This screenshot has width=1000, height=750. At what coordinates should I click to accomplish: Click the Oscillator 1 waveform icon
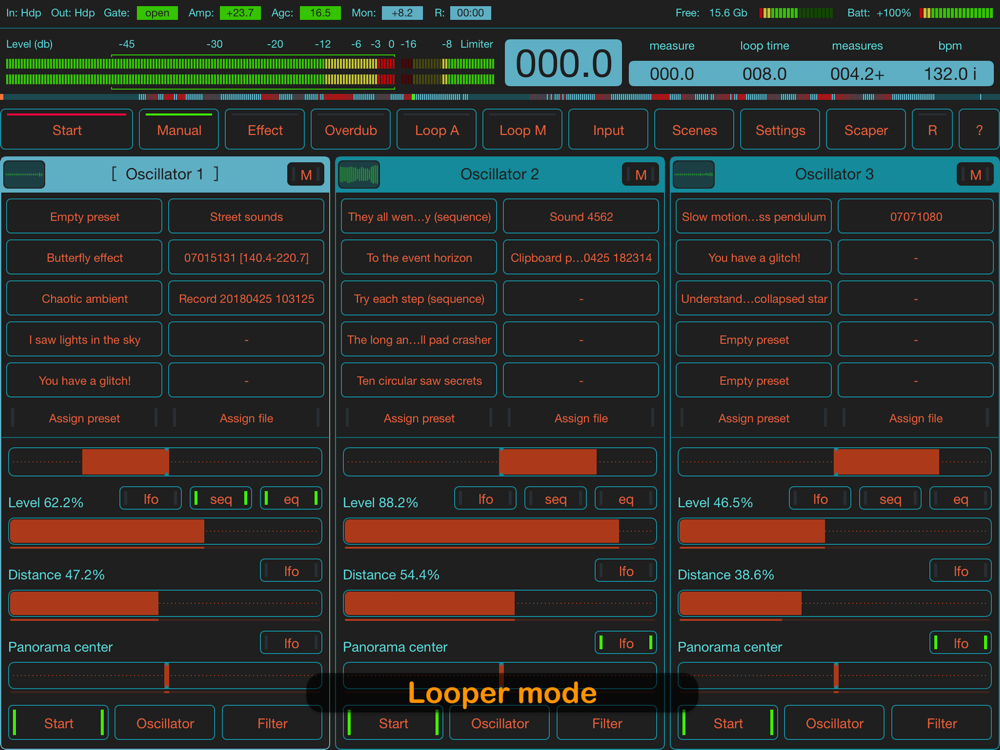[24, 175]
